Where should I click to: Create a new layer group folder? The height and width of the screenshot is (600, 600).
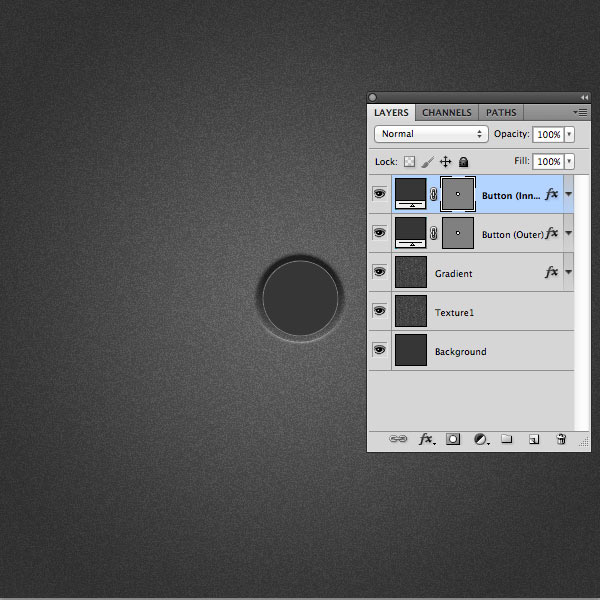[x=507, y=439]
